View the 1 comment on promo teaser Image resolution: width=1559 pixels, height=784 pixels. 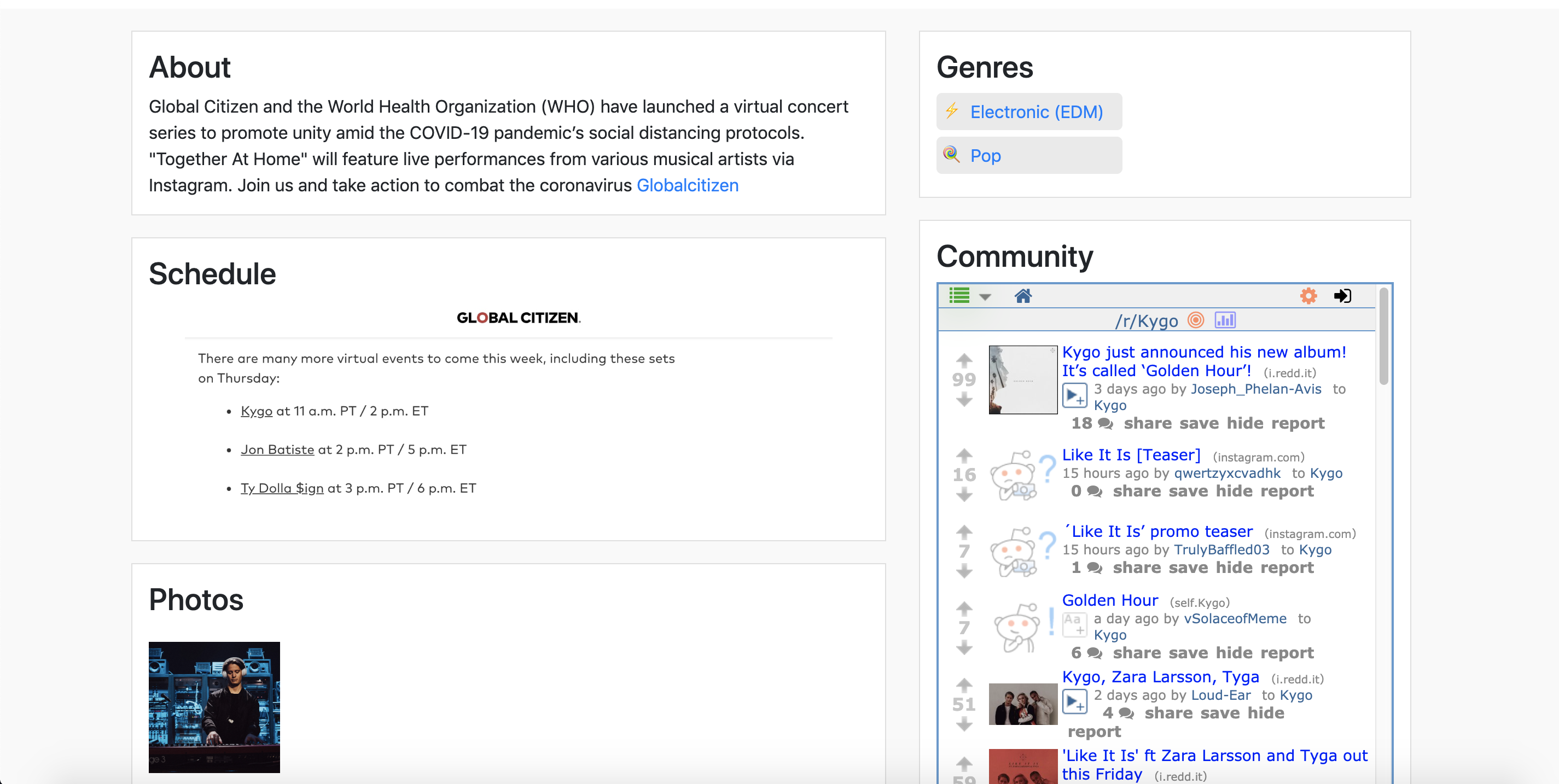[x=1086, y=567]
